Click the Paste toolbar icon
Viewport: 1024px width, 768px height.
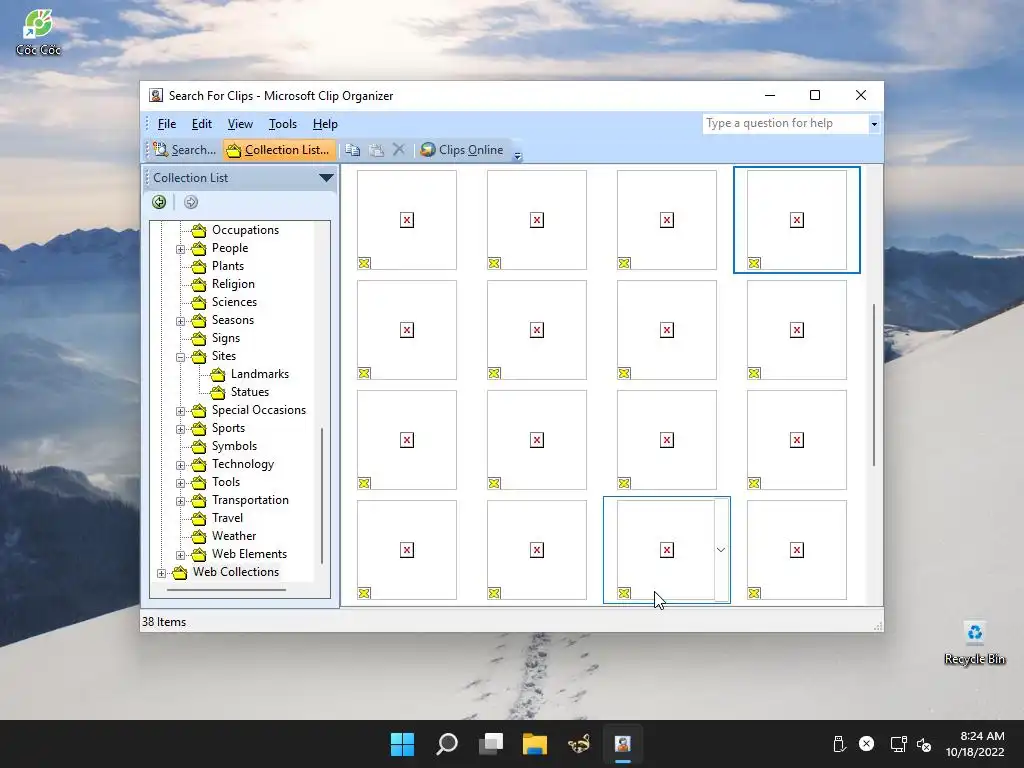pos(376,150)
